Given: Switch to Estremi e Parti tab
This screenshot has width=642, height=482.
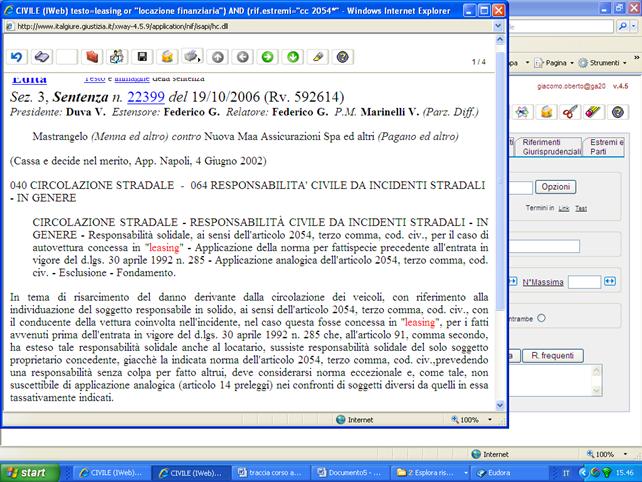Looking at the screenshot, I should point(606,147).
